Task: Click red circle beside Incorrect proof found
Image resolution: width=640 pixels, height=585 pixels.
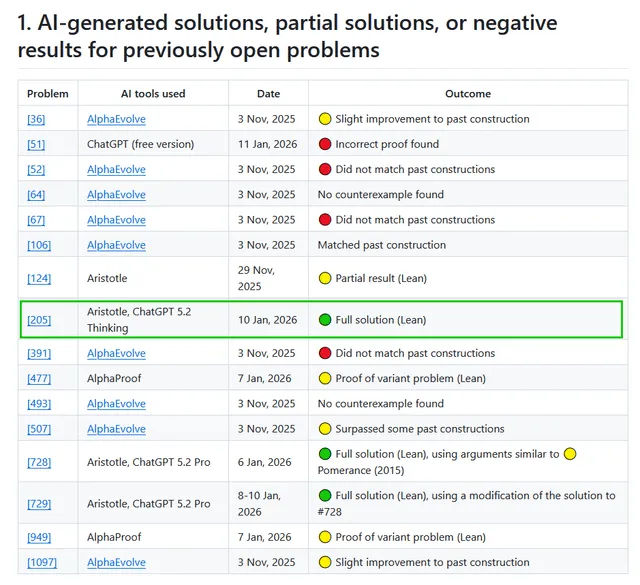Action: pyautogui.click(x=325, y=144)
